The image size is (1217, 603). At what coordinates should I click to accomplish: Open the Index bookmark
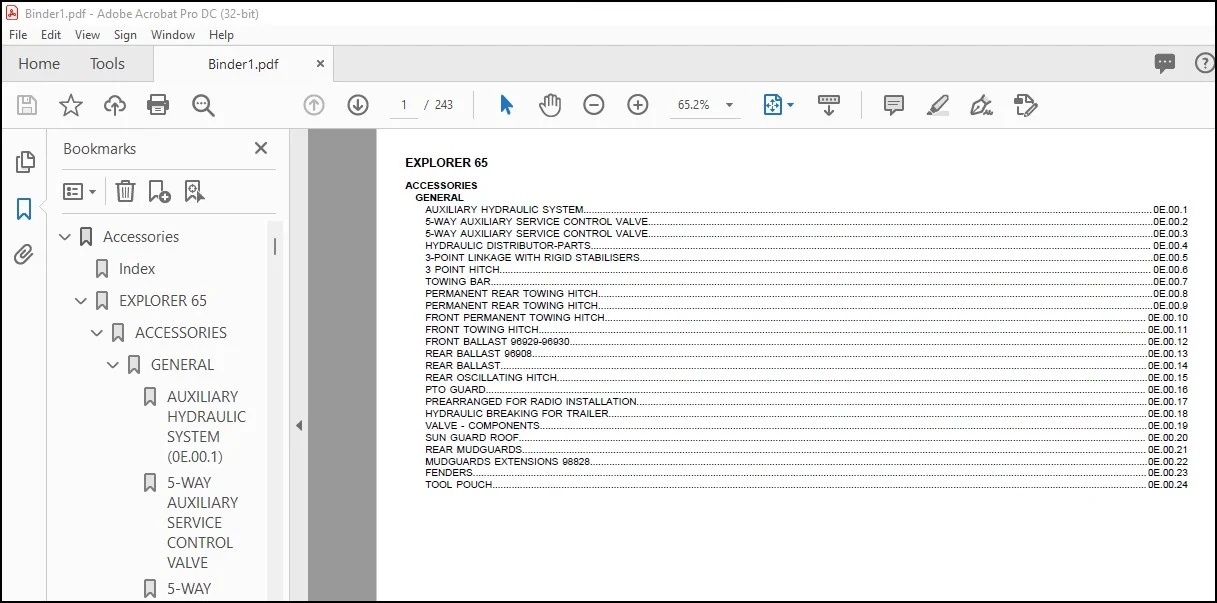point(137,269)
